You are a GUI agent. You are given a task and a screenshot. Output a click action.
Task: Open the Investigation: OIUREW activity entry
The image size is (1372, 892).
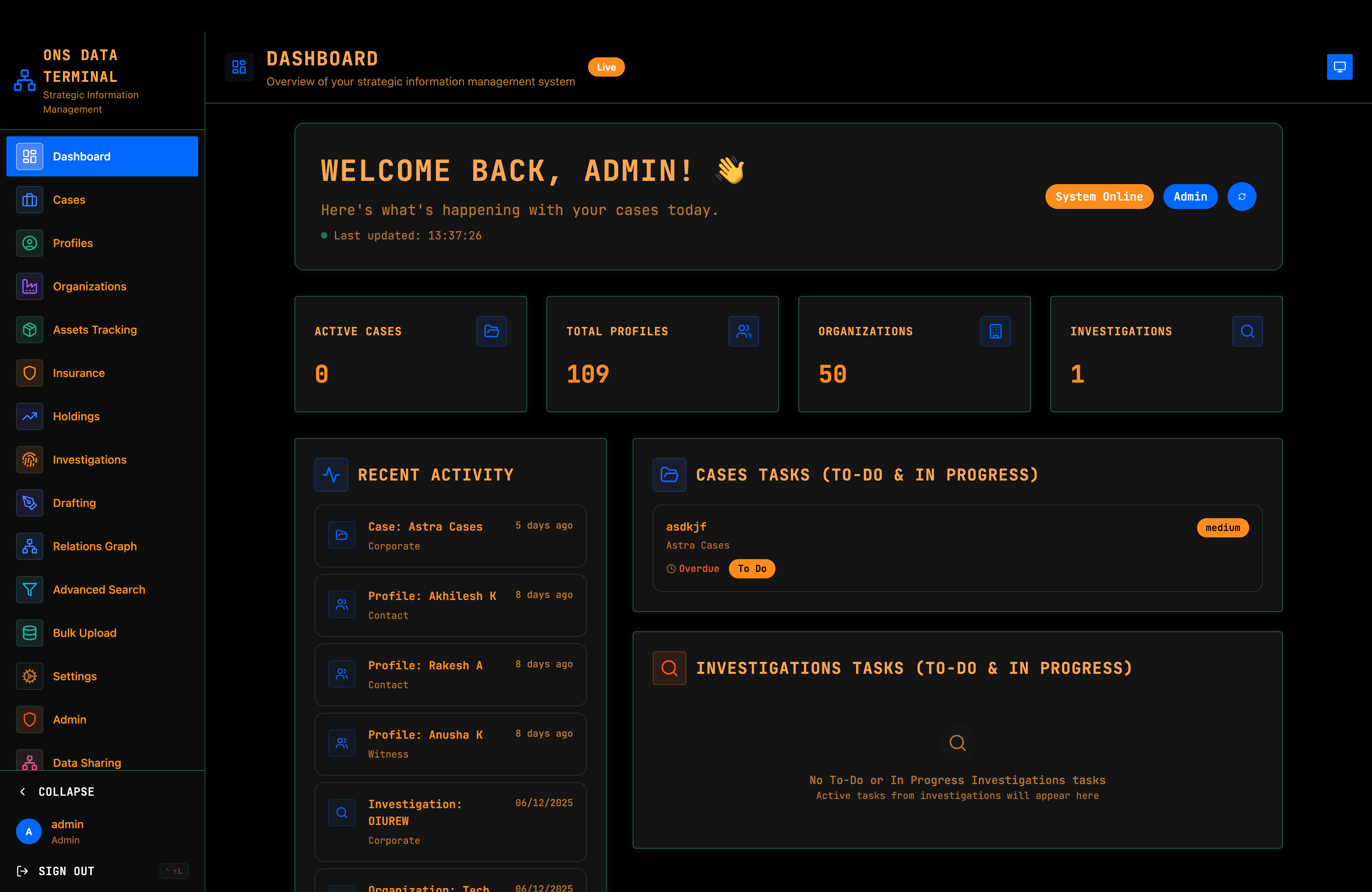(x=450, y=822)
